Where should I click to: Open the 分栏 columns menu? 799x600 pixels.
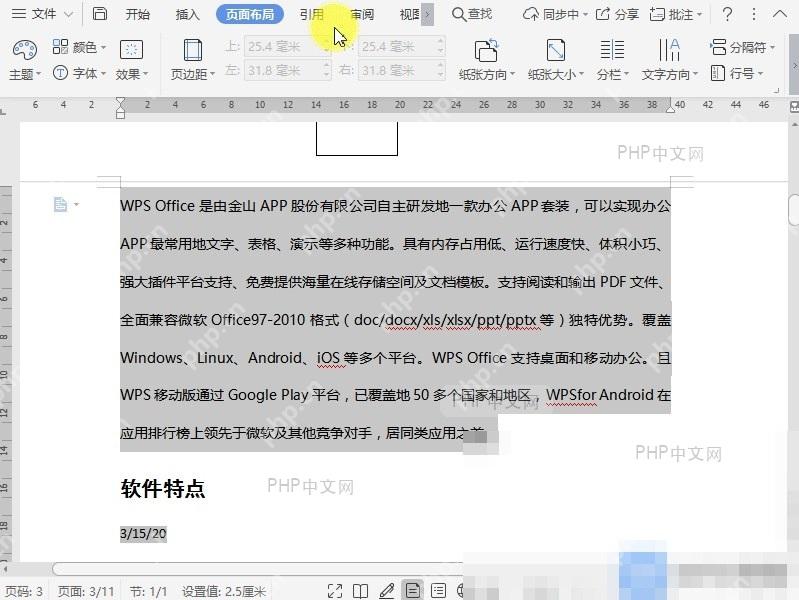click(612, 60)
